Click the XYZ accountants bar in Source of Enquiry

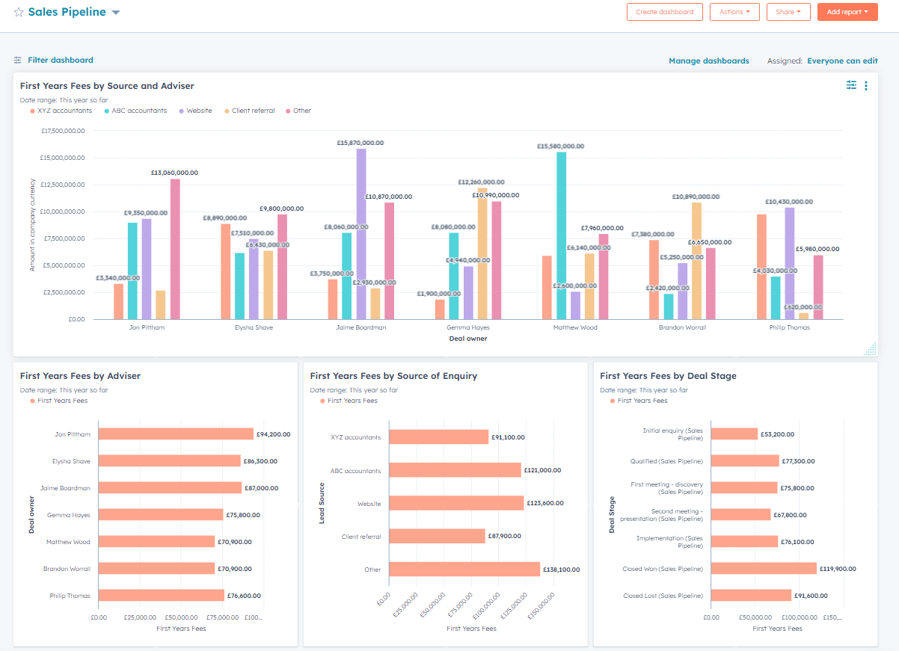[439, 437]
